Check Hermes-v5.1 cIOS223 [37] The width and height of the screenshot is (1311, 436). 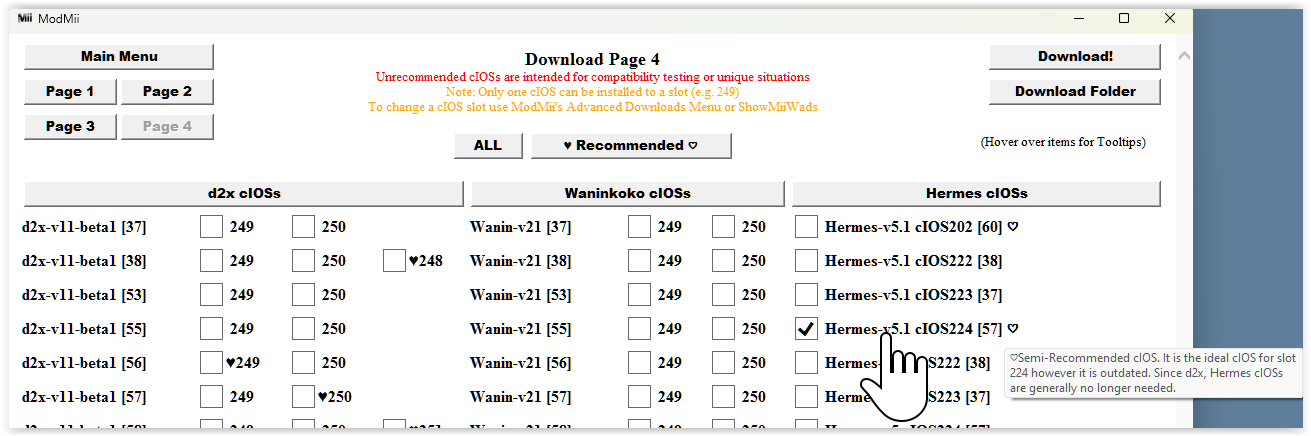pos(806,295)
